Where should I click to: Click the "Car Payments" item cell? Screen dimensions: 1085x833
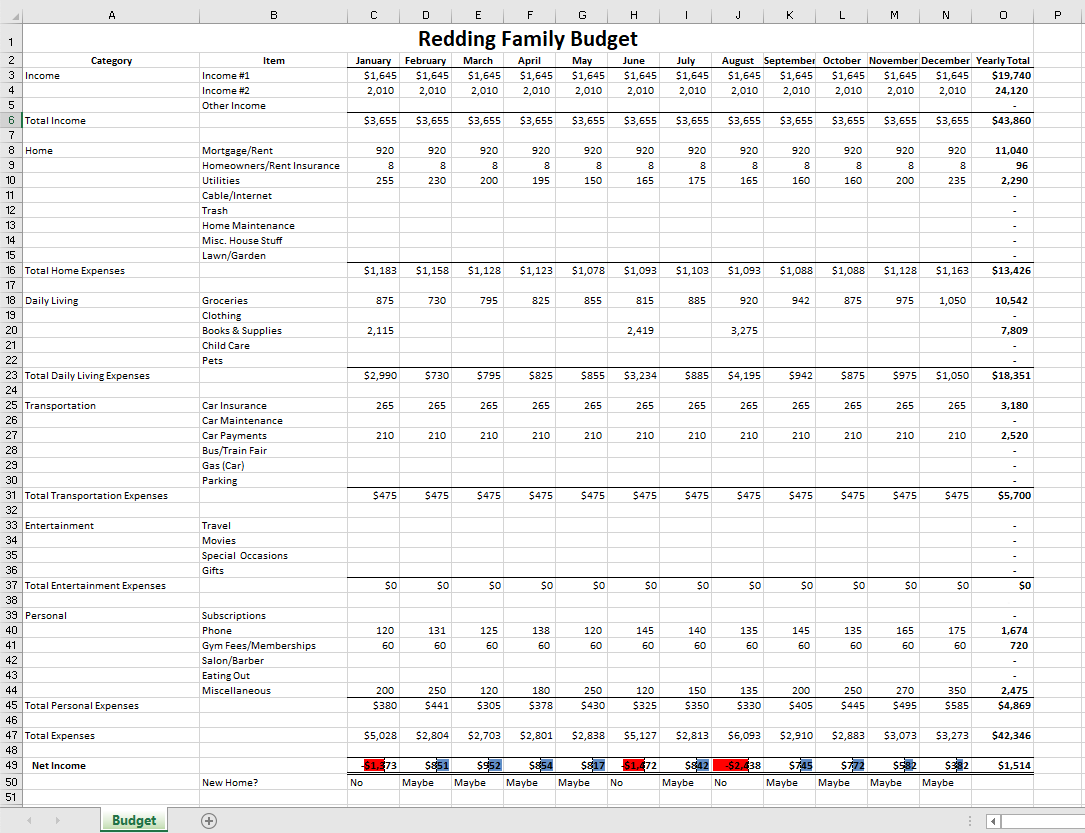tap(273, 436)
